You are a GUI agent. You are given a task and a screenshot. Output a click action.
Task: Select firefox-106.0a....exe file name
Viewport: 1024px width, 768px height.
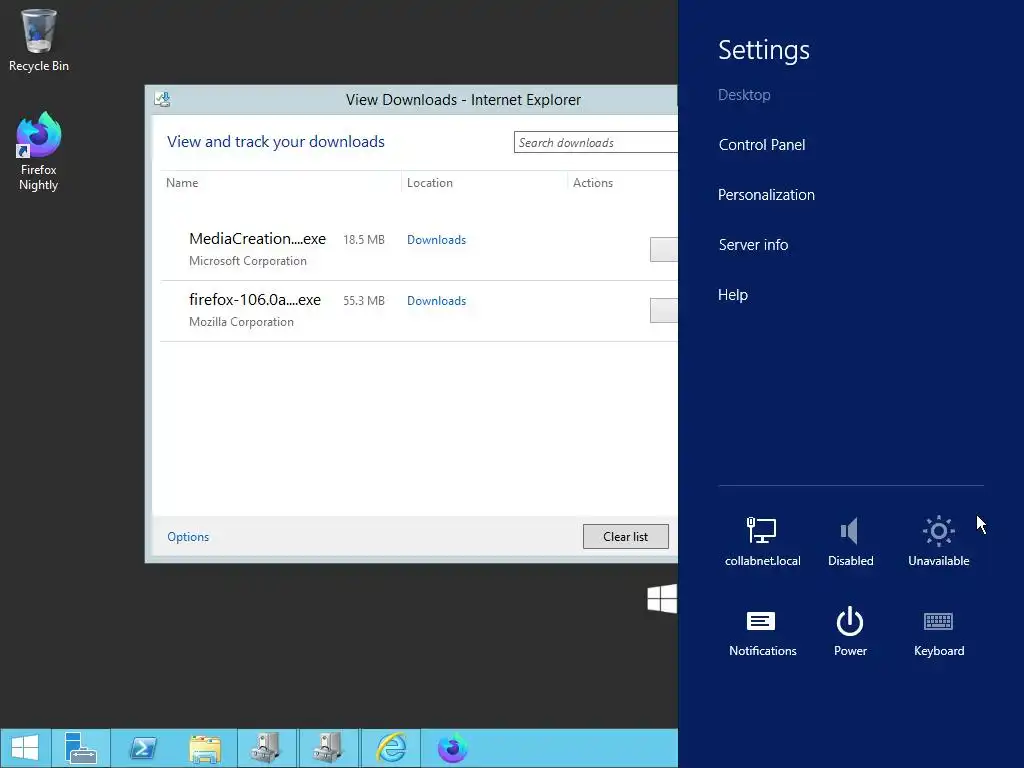pyautogui.click(x=255, y=300)
